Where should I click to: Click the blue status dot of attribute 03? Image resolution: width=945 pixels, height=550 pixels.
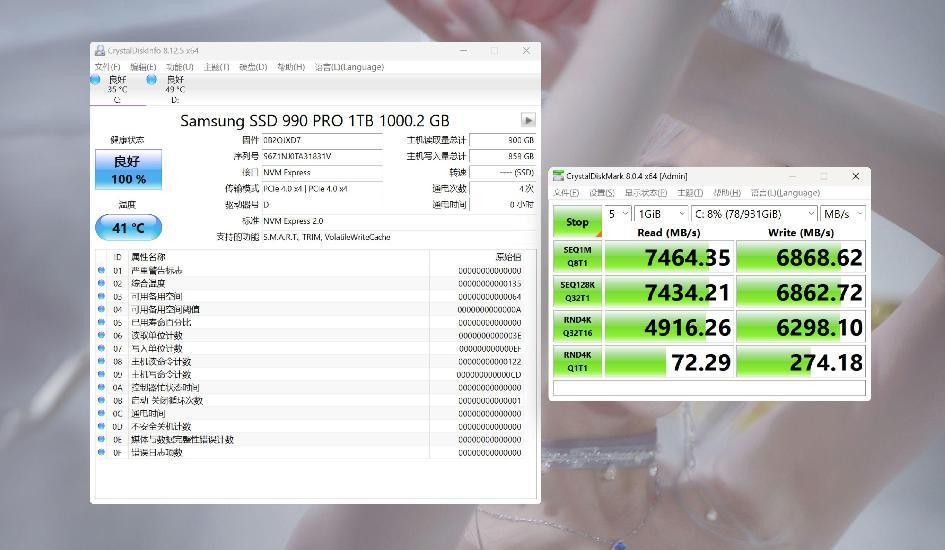[101, 296]
